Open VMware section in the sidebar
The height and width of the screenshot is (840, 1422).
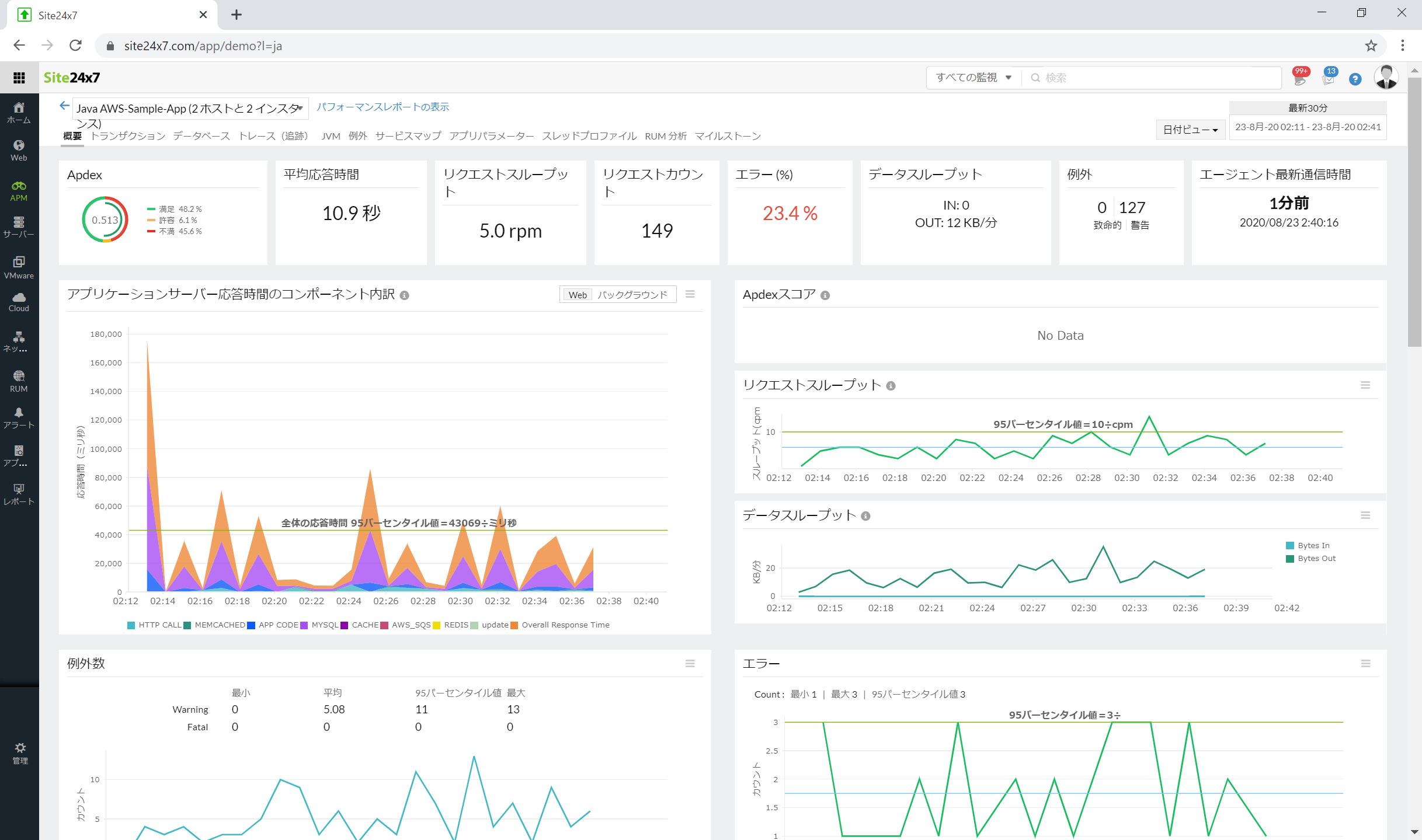click(x=19, y=267)
